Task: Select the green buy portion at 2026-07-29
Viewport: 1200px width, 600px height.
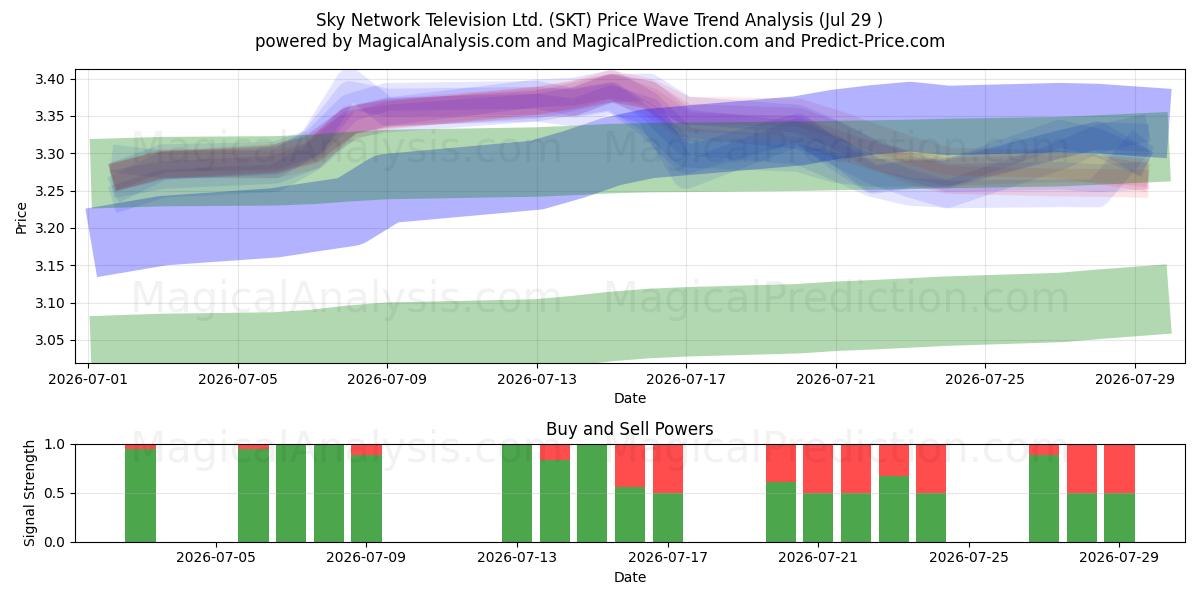Action: [1120, 518]
